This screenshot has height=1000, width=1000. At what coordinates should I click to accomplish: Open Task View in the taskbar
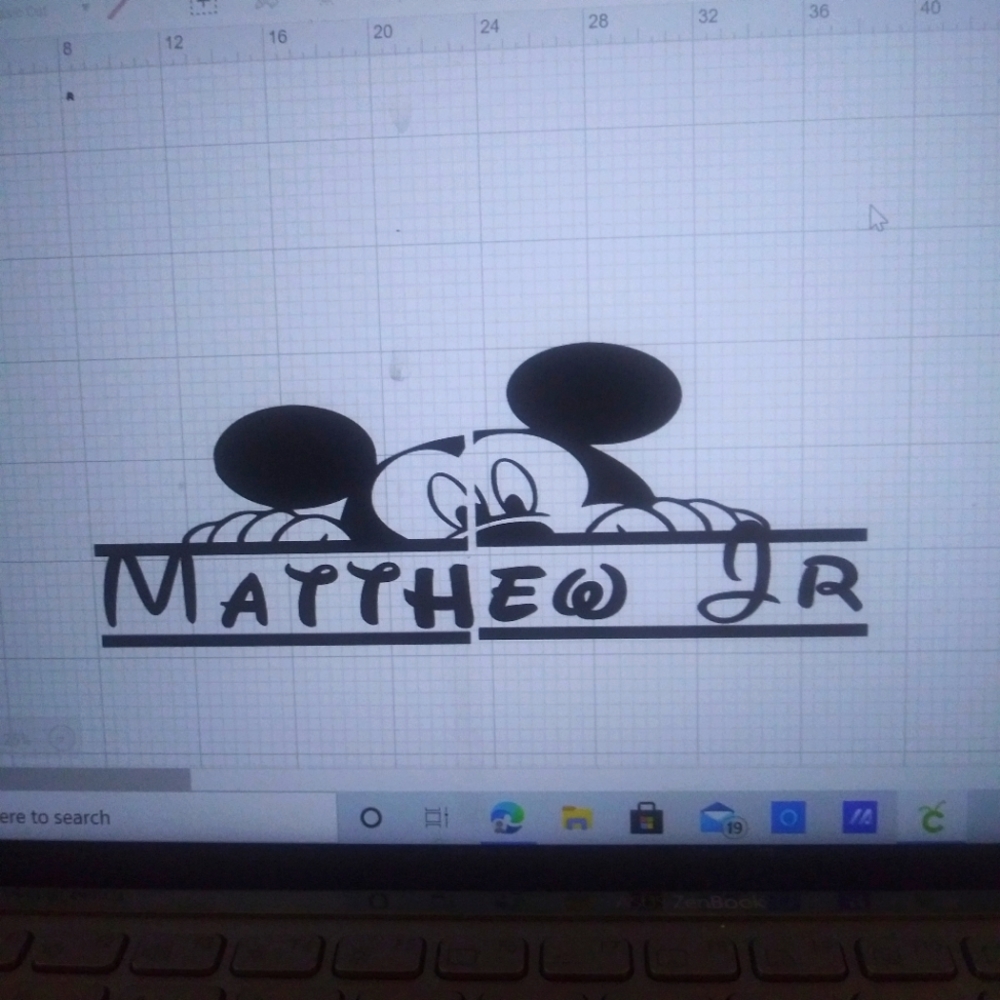437,818
